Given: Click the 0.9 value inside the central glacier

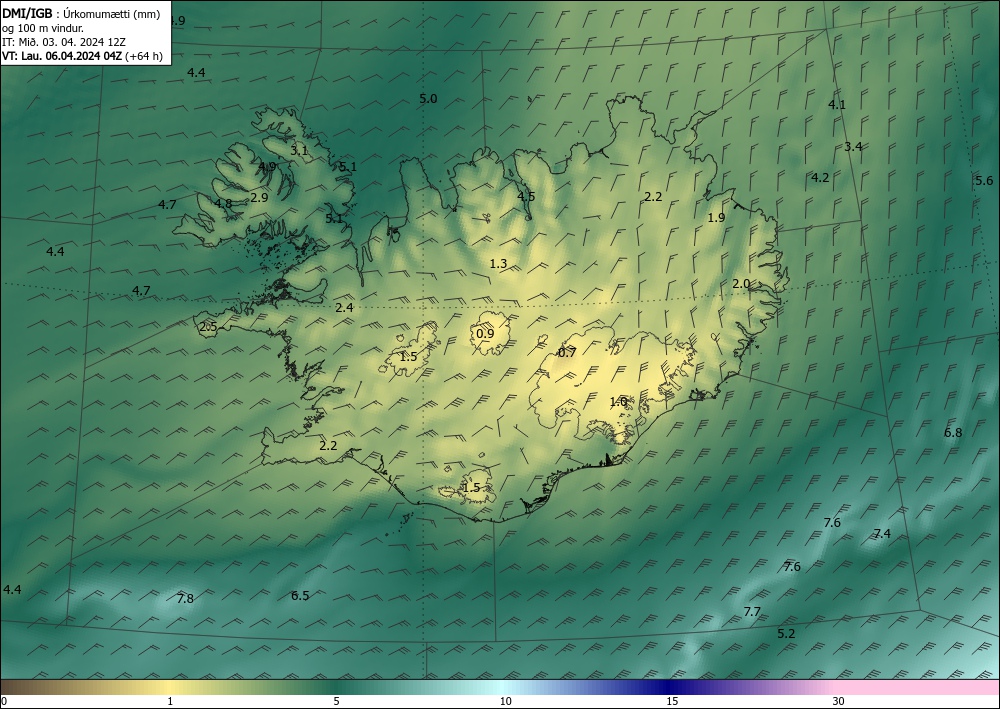Looking at the screenshot, I should pos(485,333).
